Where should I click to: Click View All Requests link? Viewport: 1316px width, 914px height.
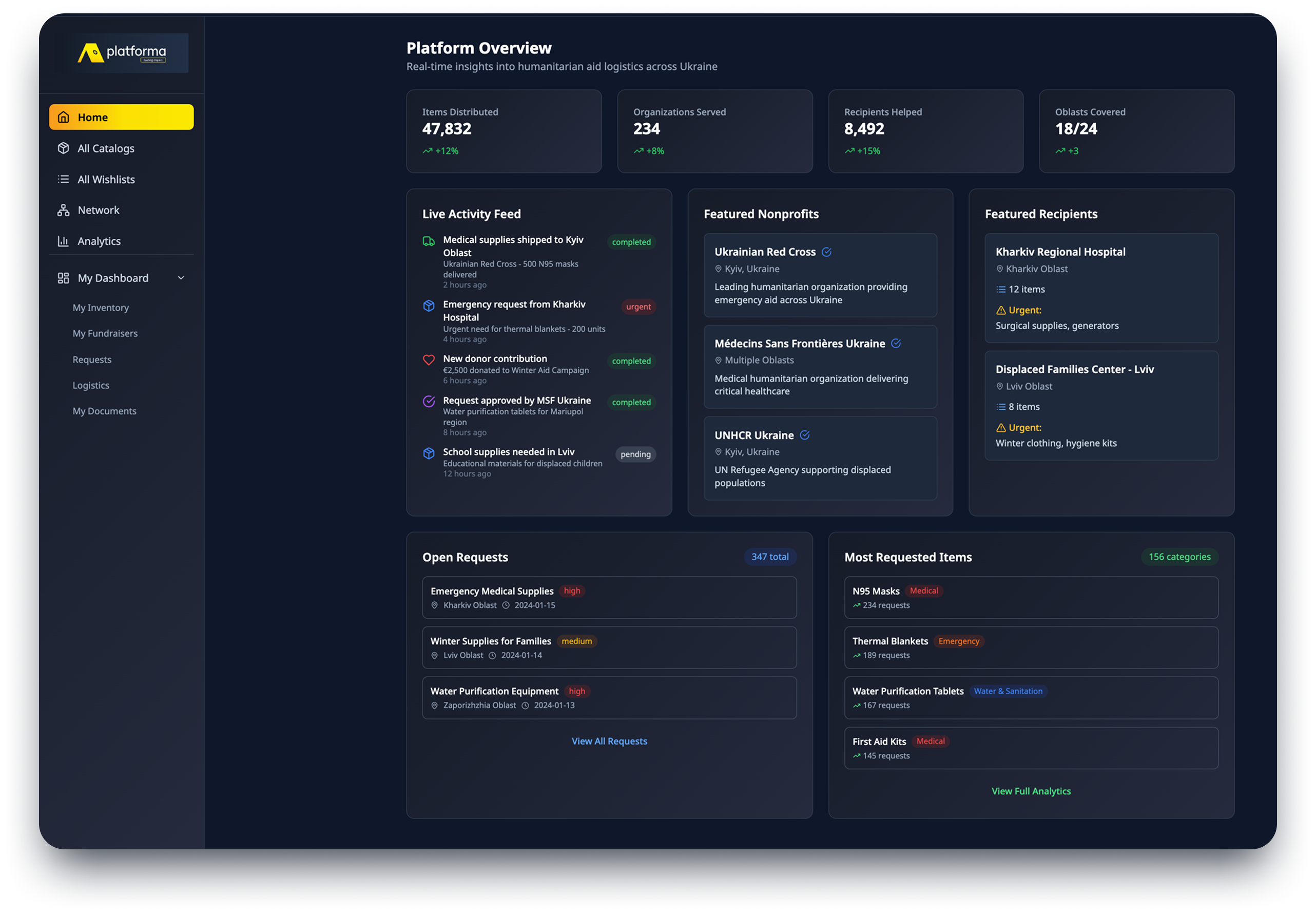(x=609, y=741)
